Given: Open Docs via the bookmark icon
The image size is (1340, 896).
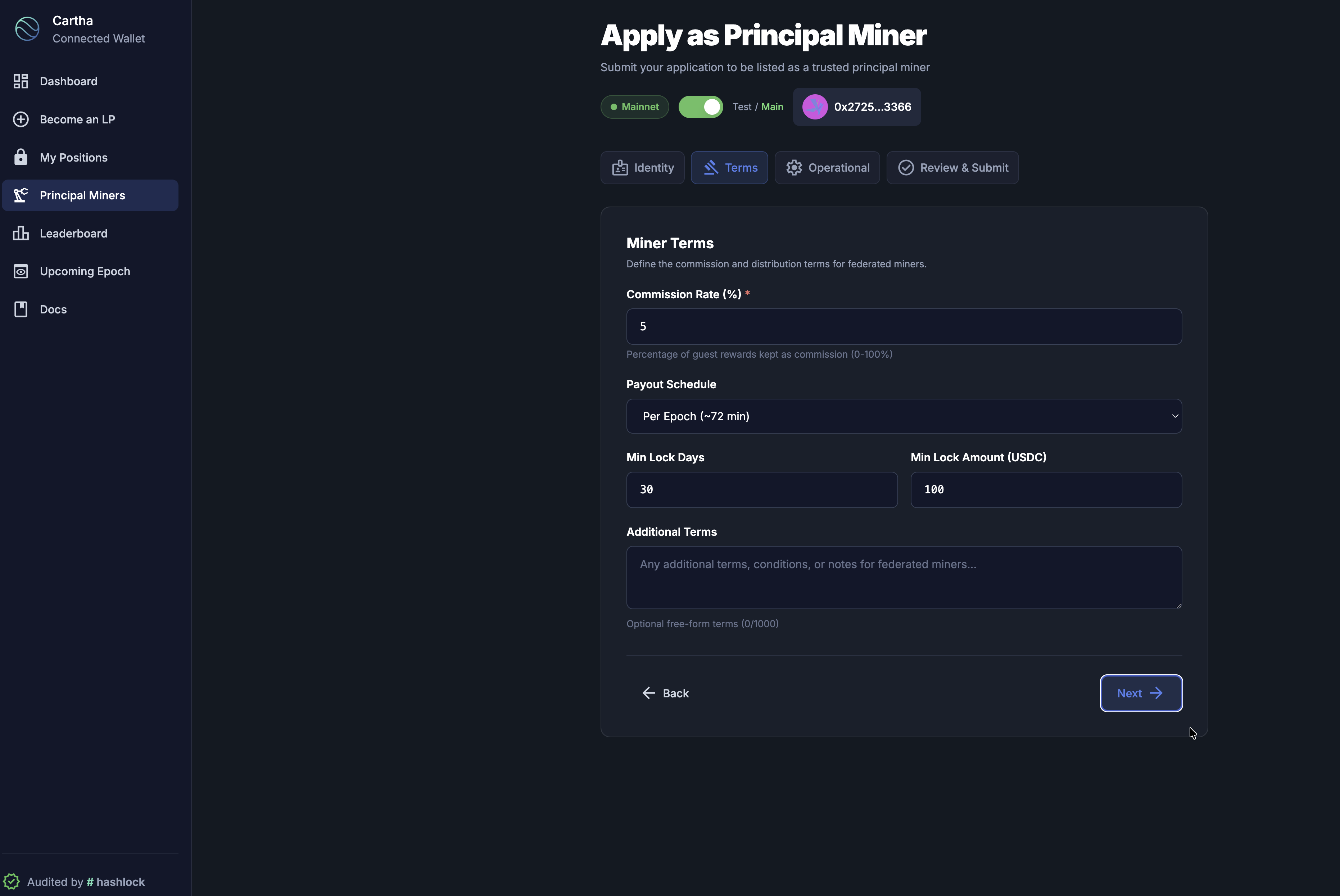Looking at the screenshot, I should pyautogui.click(x=21, y=309).
